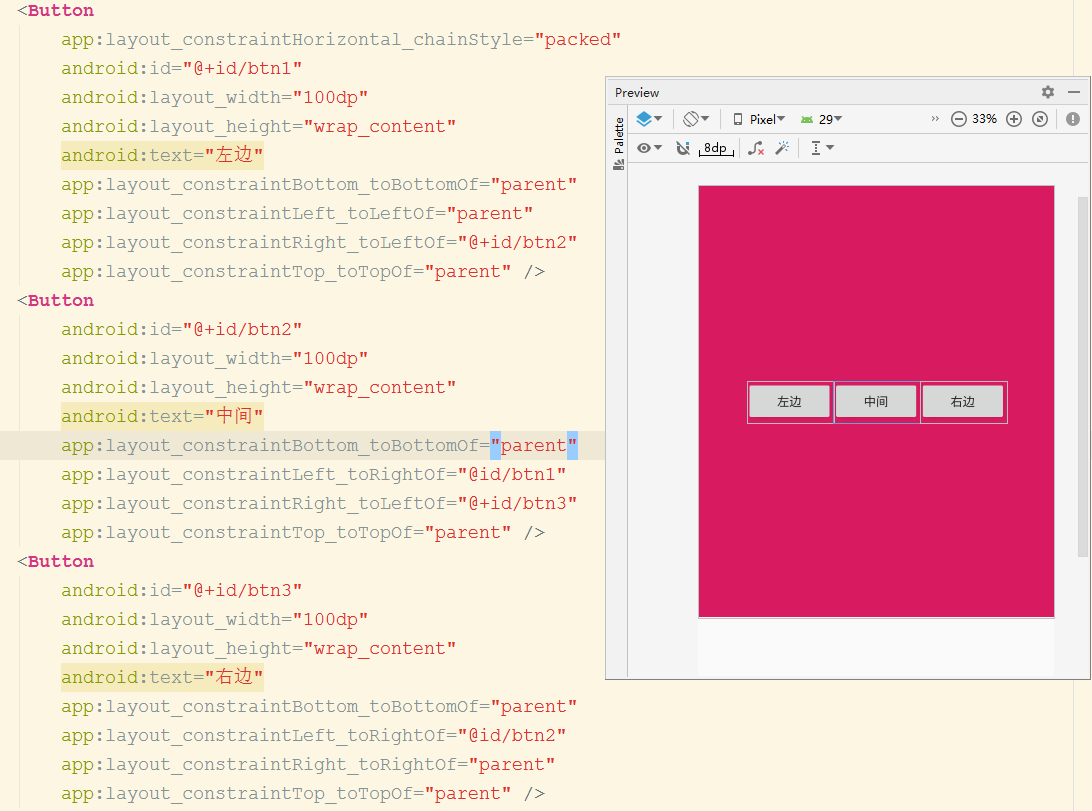Expand the hidden toolbar items chevron
The height and width of the screenshot is (811, 1092).
point(935,119)
